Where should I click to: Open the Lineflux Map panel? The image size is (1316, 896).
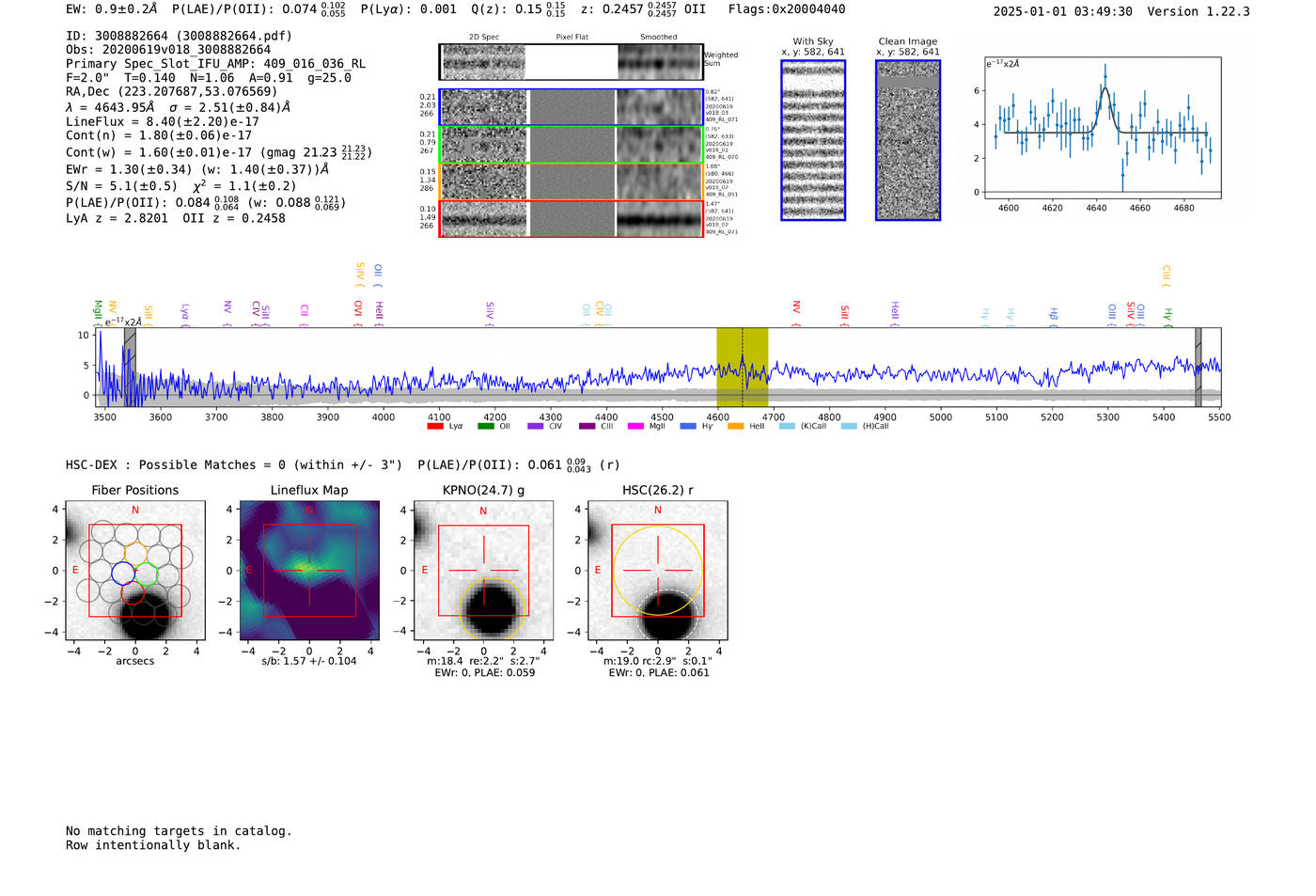pos(309,571)
